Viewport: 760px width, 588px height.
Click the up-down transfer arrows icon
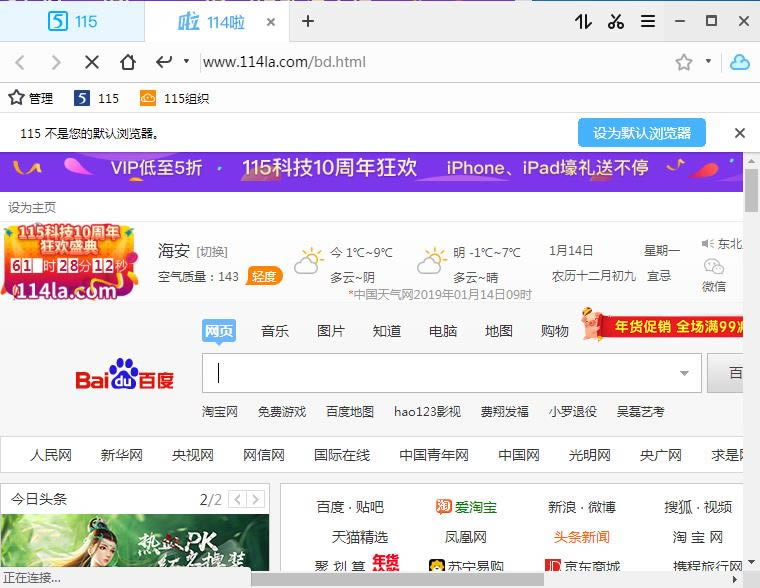[x=583, y=21]
